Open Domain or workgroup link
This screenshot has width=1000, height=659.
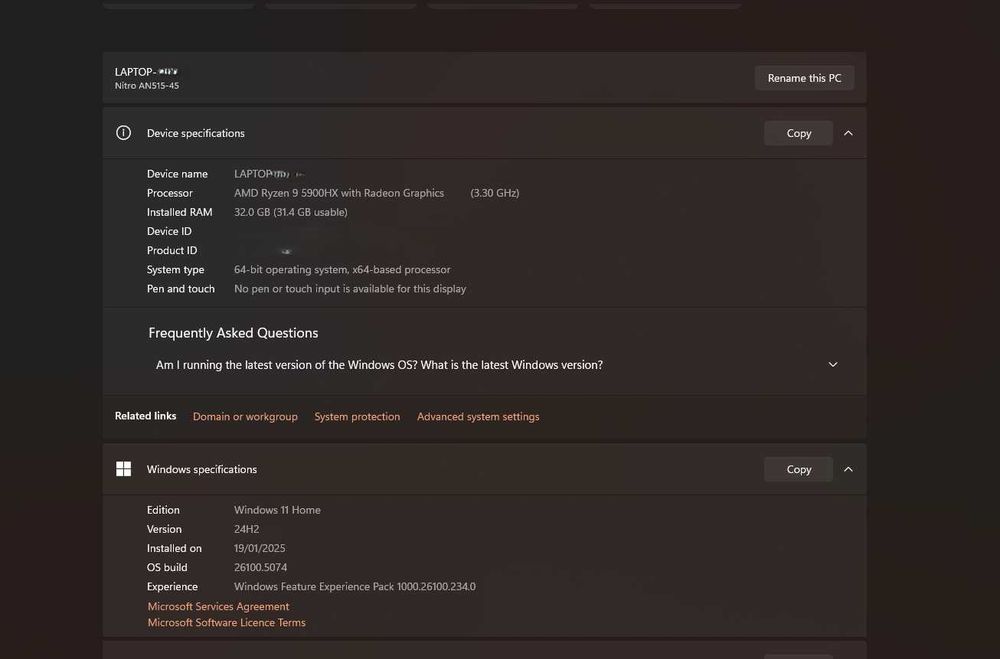245,417
